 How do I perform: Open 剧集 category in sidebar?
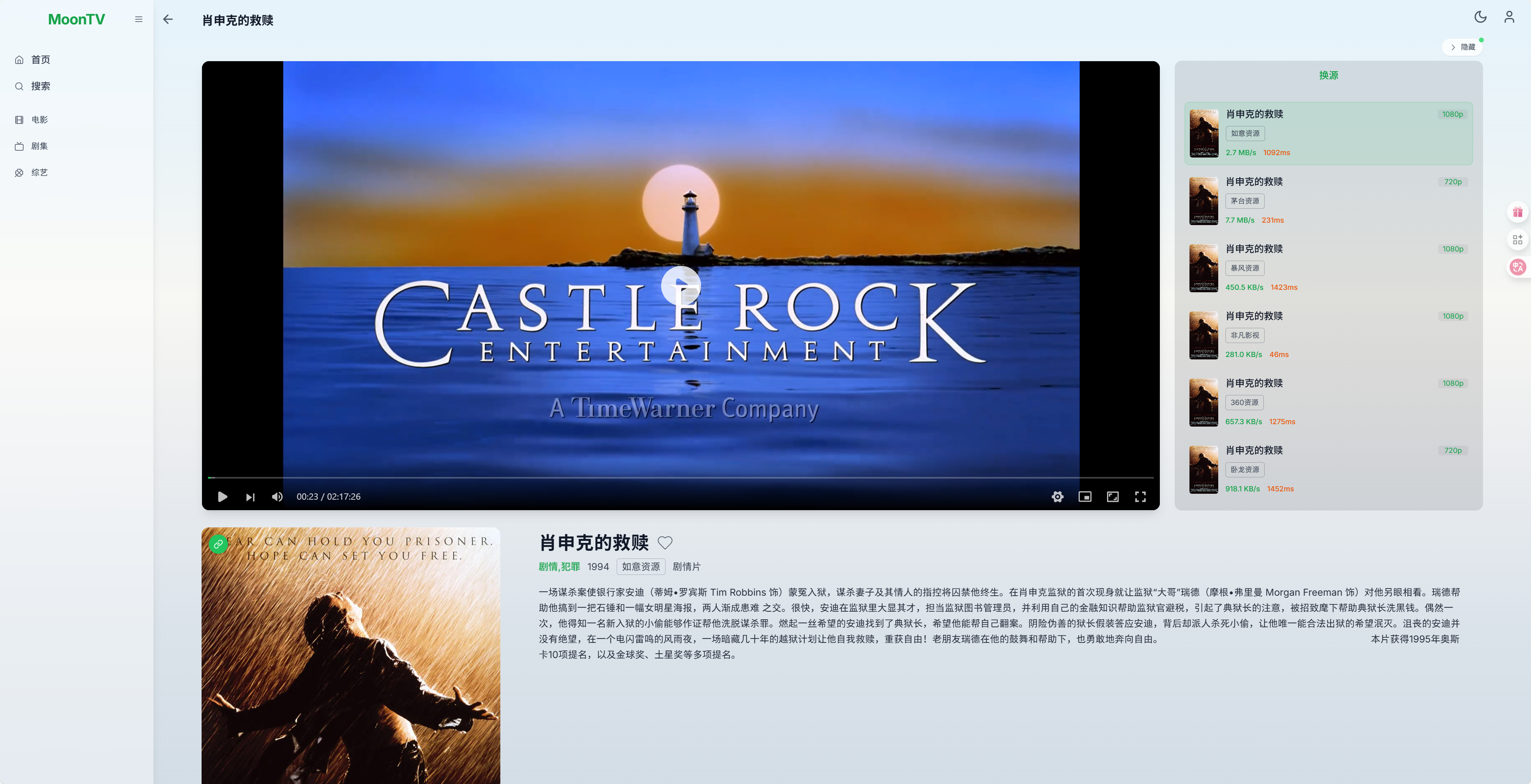[76, 146]
